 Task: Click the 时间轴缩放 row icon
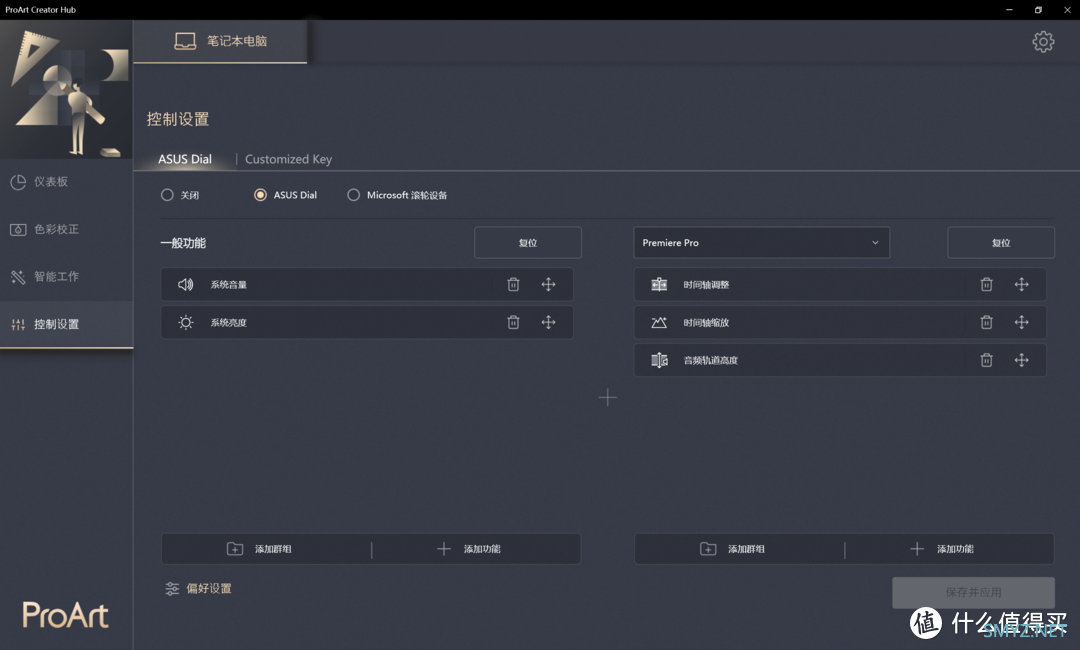tap(659, 322)
